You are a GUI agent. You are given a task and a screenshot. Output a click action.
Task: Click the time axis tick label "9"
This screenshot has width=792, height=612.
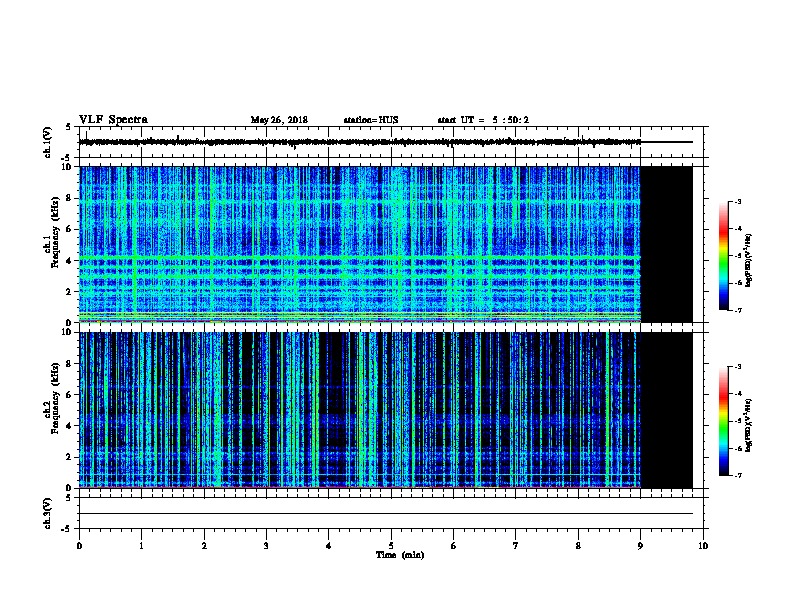click(640, 545)
